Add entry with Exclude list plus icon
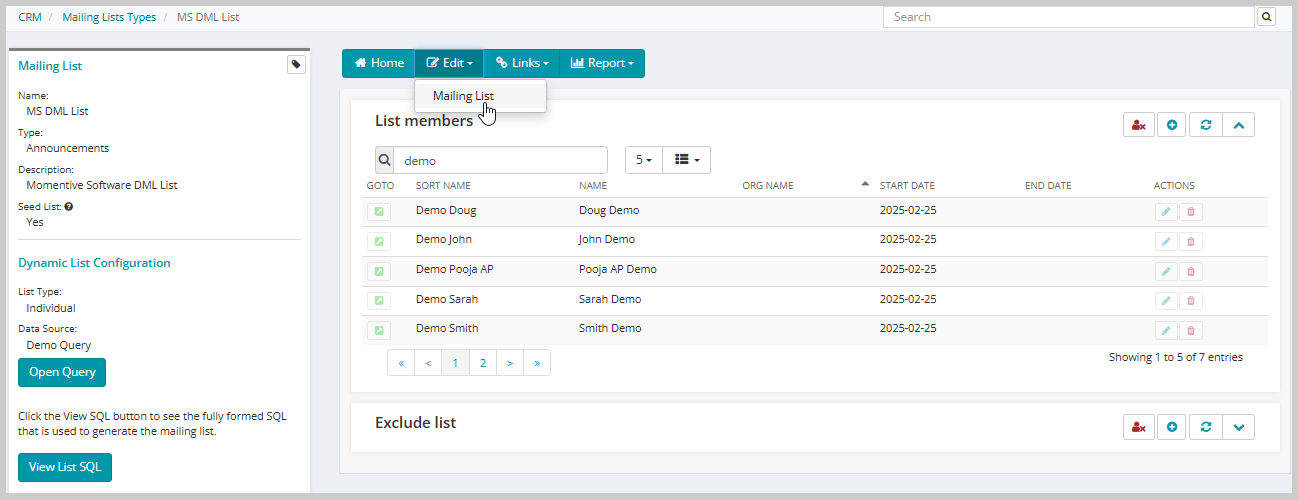Screen dimensions: 1298x500 click(x=1172, y=427)
